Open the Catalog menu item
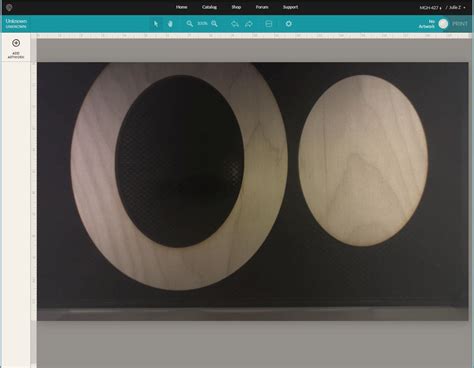The width and height of the screenshot is (474, 368). pyautogui.click(x=209, y=7)
